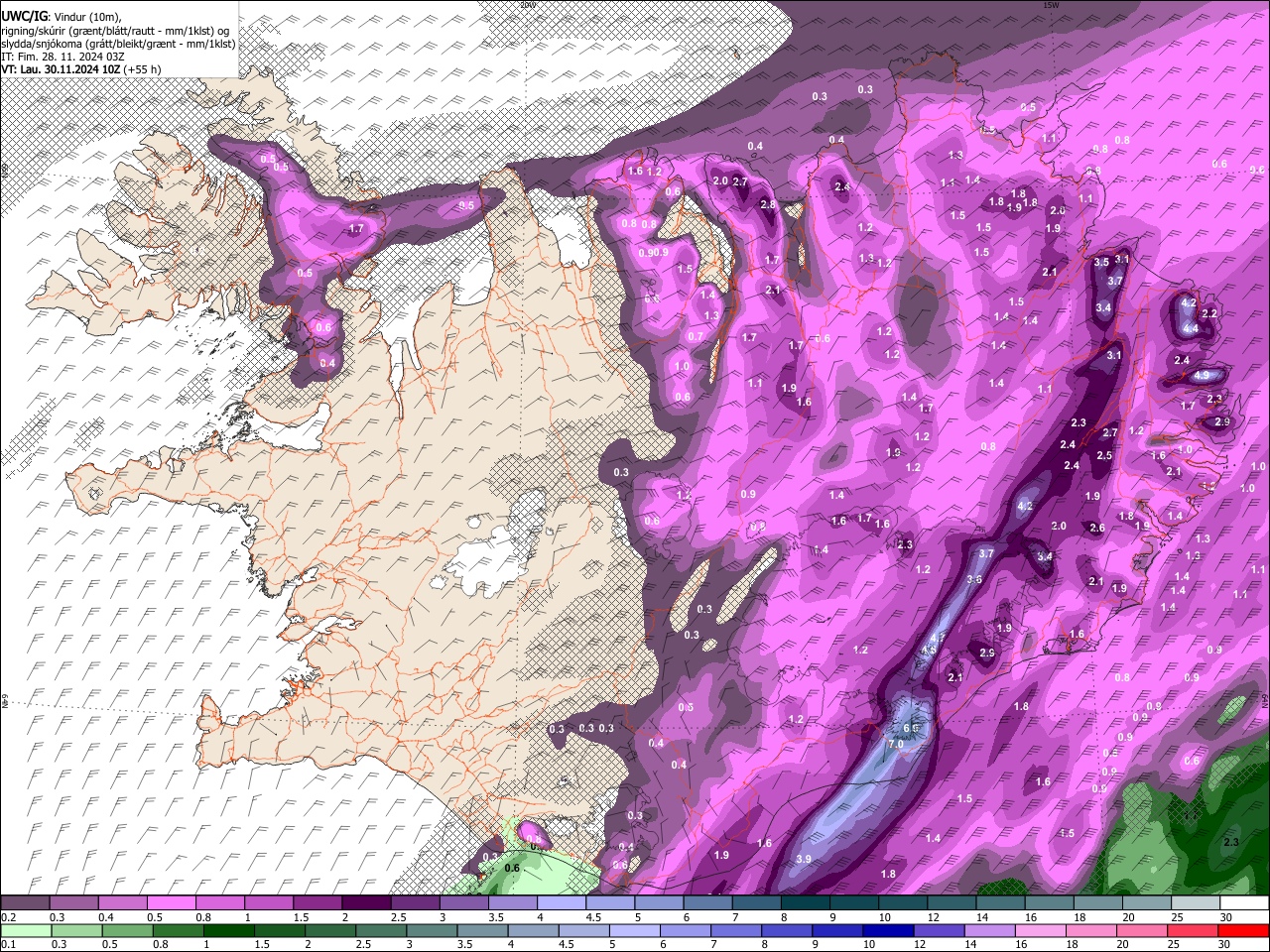Click the pink lower swatch starting at 18

(x=1090, y=931)
